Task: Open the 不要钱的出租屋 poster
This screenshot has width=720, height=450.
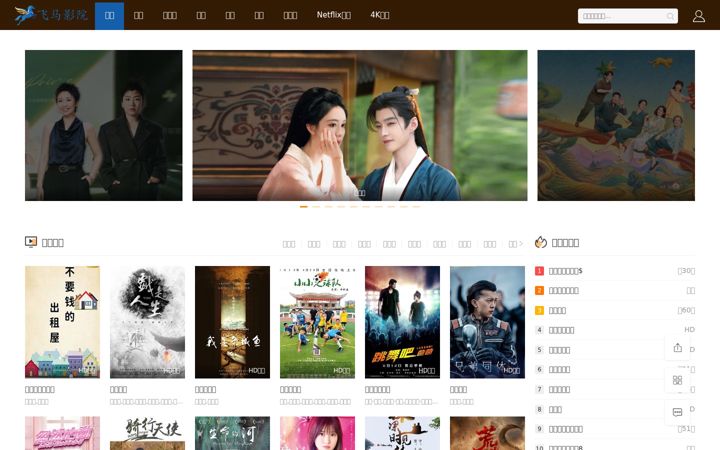Action: coord(62,322)
